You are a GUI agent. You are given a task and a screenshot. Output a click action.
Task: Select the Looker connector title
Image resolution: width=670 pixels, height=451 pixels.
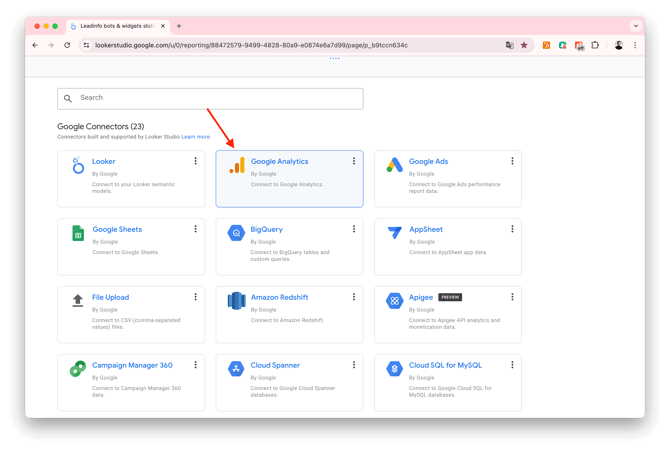(x=103, y=161)
